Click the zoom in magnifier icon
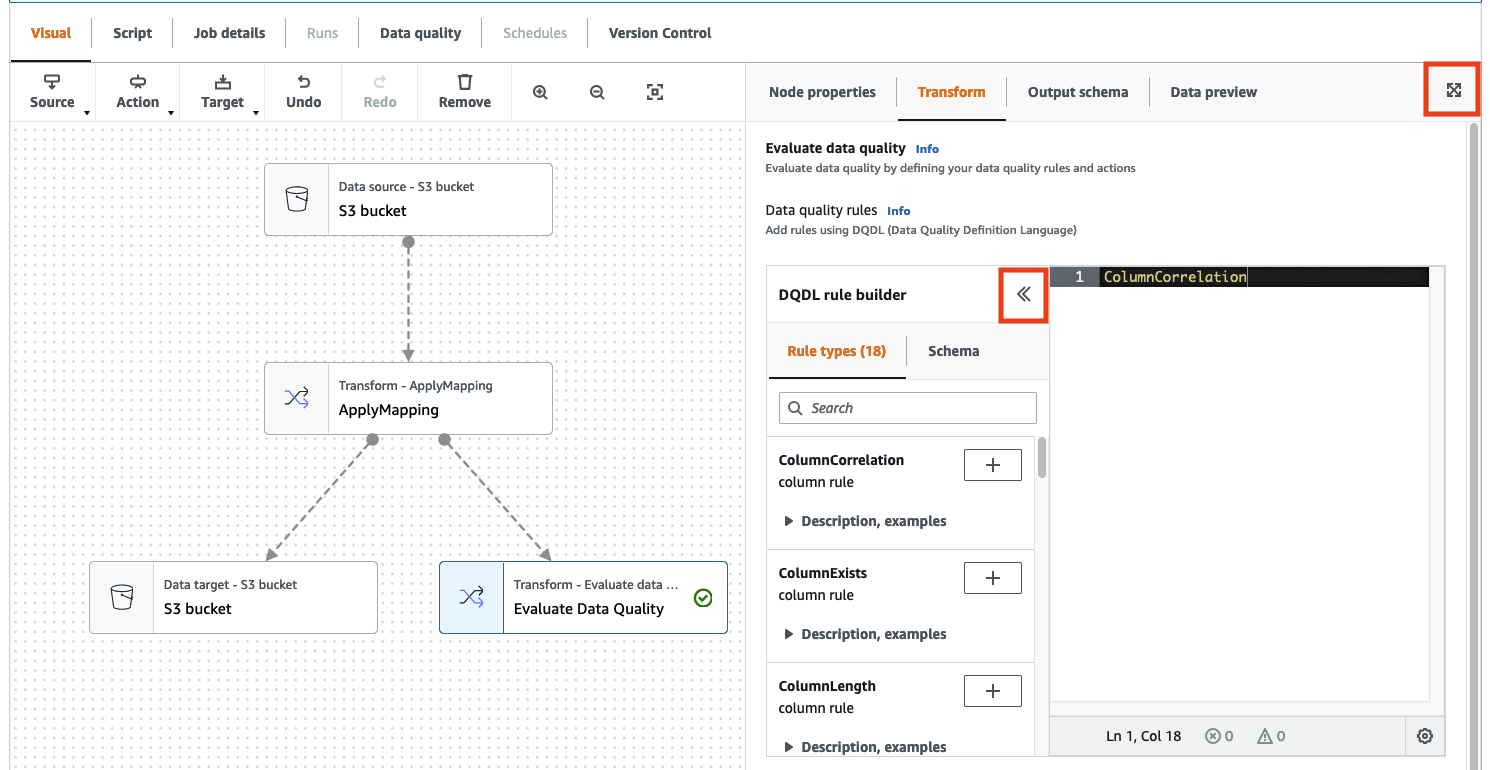The width and height of the screenshot is (1490, 770). 540,92
